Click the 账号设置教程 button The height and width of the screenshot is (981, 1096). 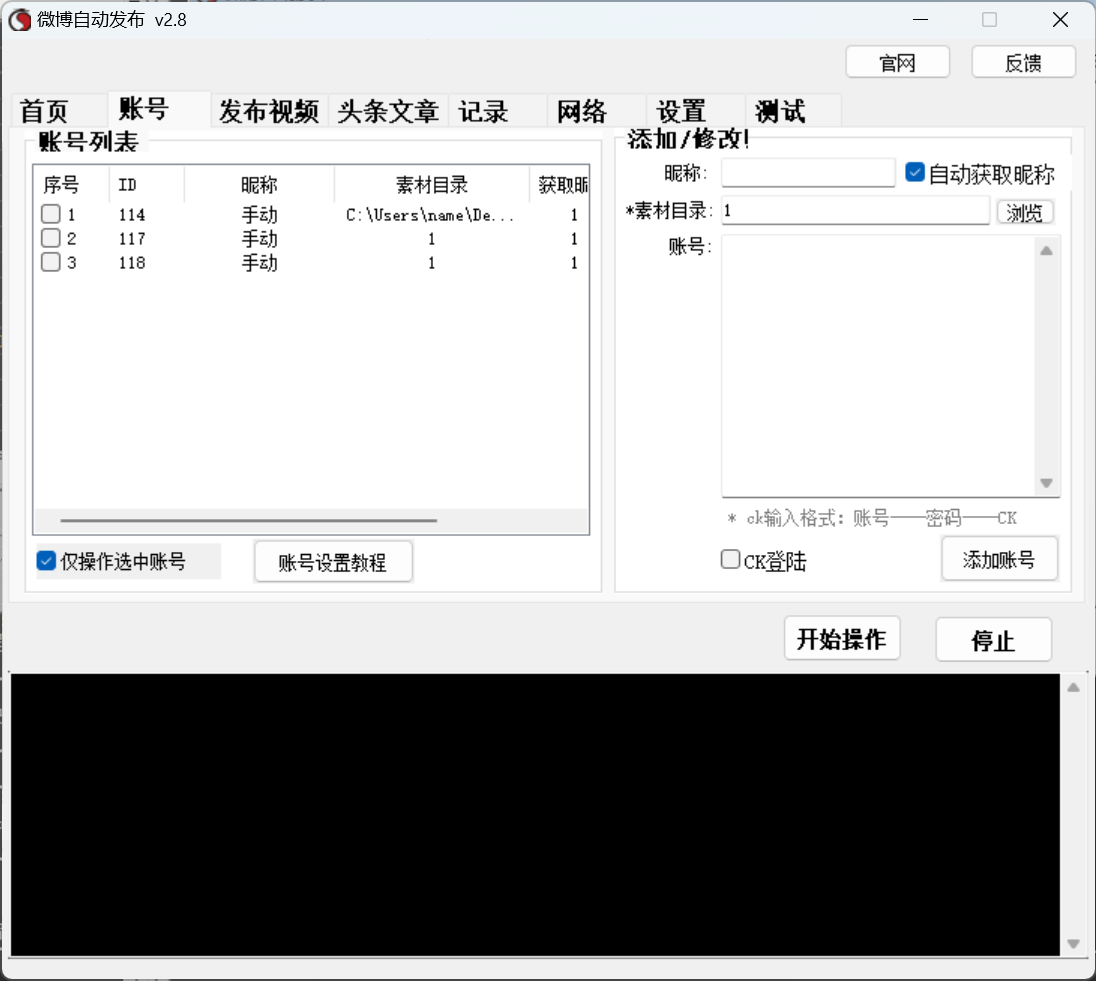[x=333, y=562]
